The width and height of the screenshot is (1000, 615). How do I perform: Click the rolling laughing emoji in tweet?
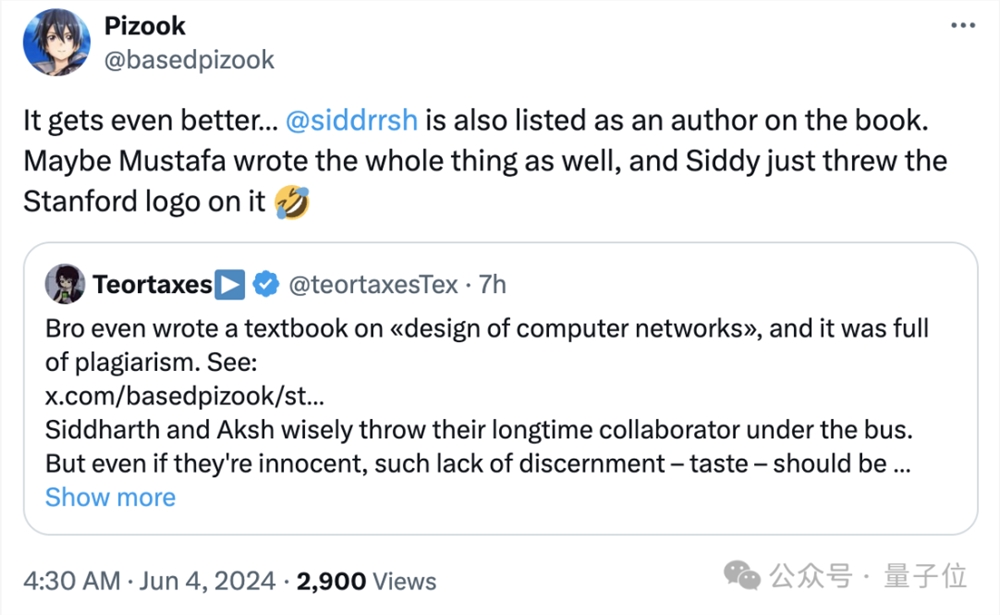(x=291, y=203)
